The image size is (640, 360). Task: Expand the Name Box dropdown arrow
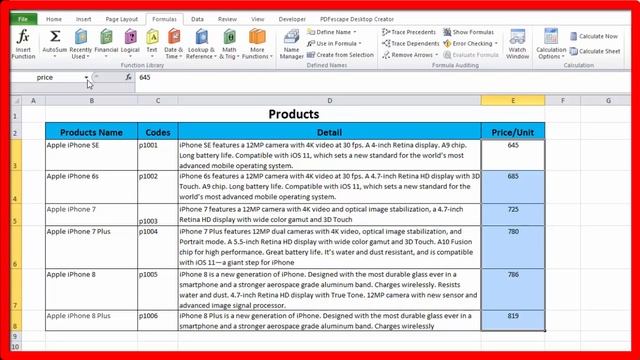coord(86,77)
